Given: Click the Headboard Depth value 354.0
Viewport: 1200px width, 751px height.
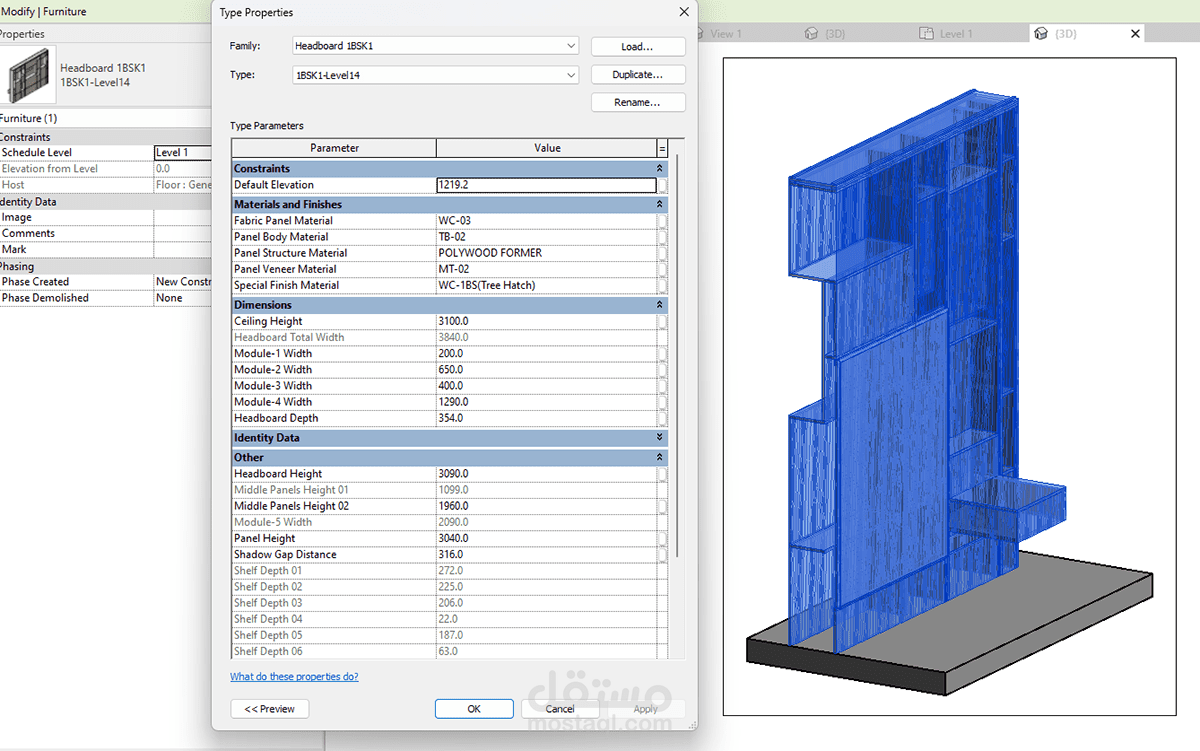Looking at the screenshot, I should click(x=546, y=418).
